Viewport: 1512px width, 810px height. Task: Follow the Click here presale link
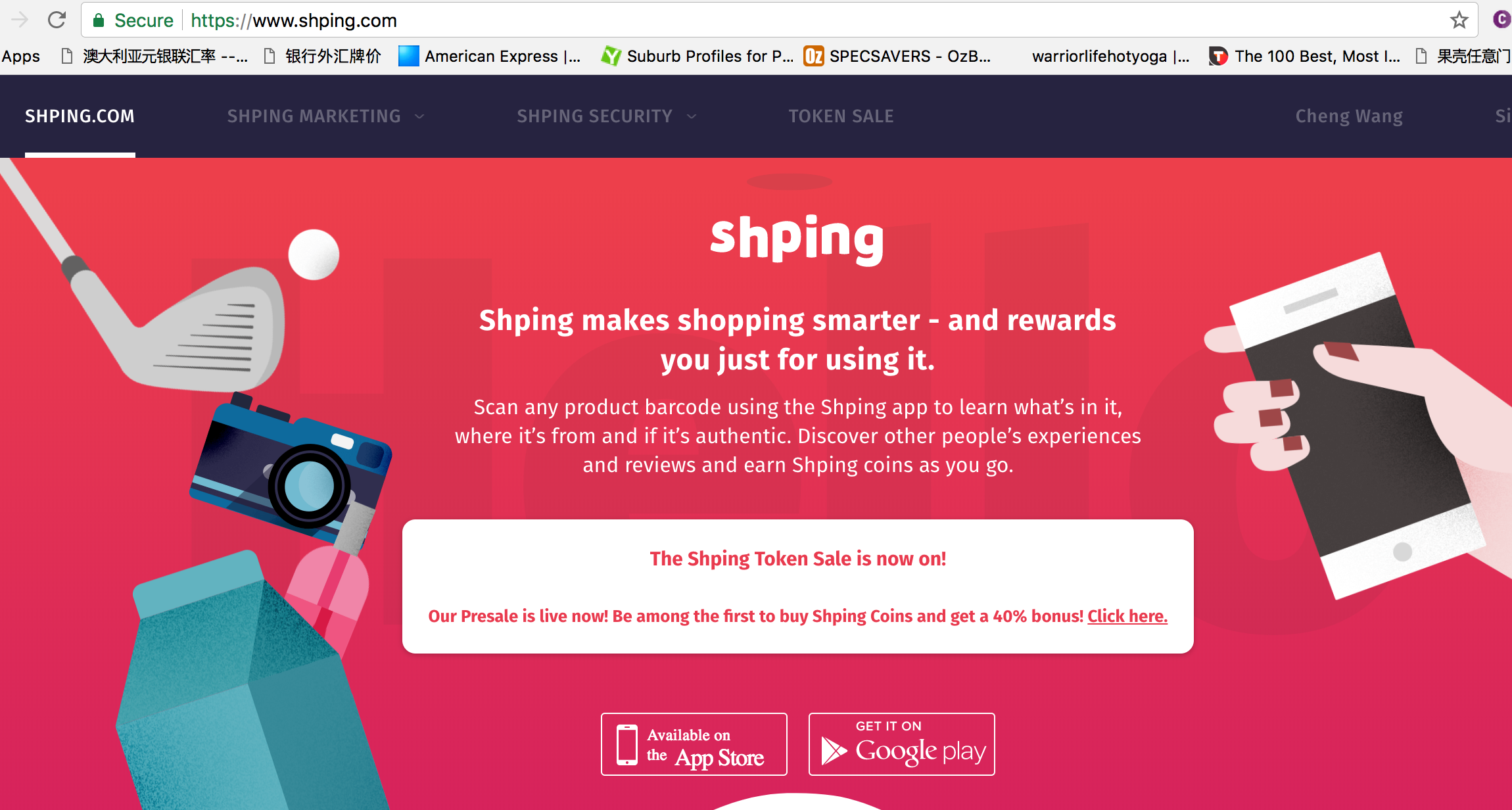tap(1127, 616)
